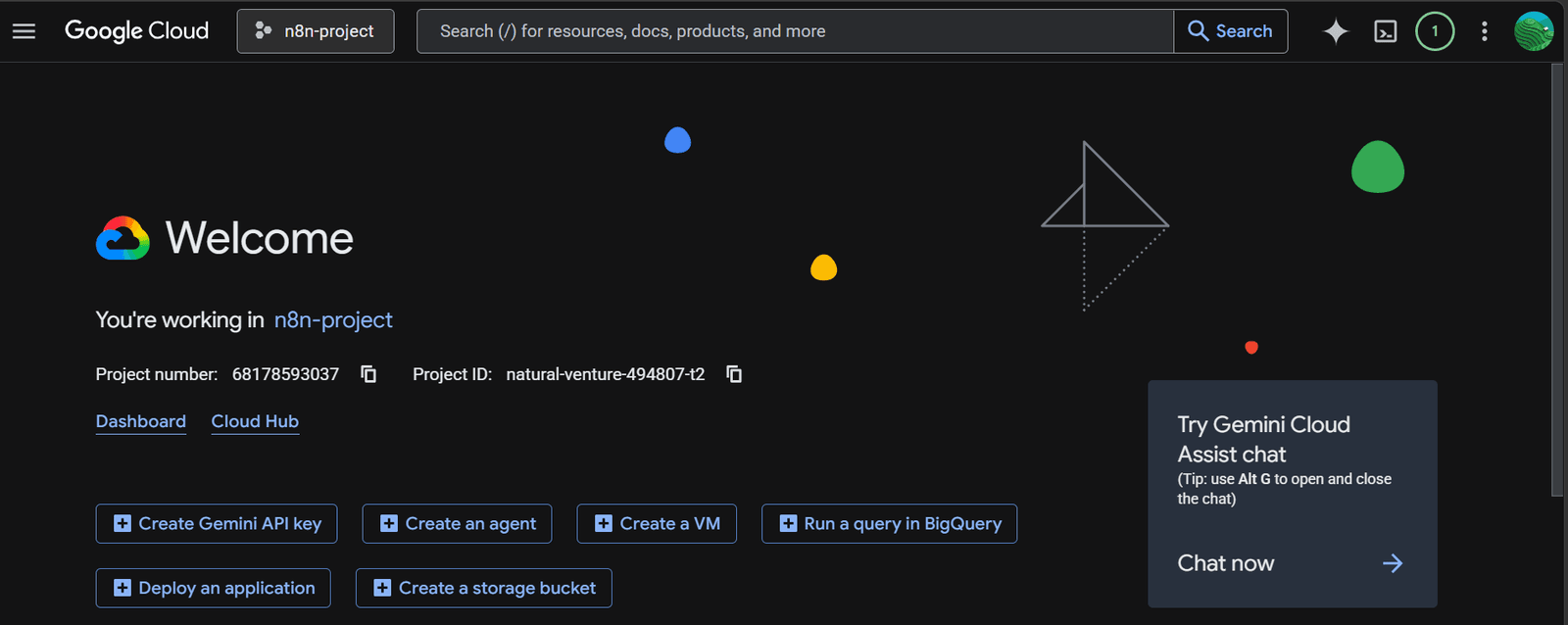
Task: Focus the resource search field
Action: pyautogui.click(x=795, y=31)
